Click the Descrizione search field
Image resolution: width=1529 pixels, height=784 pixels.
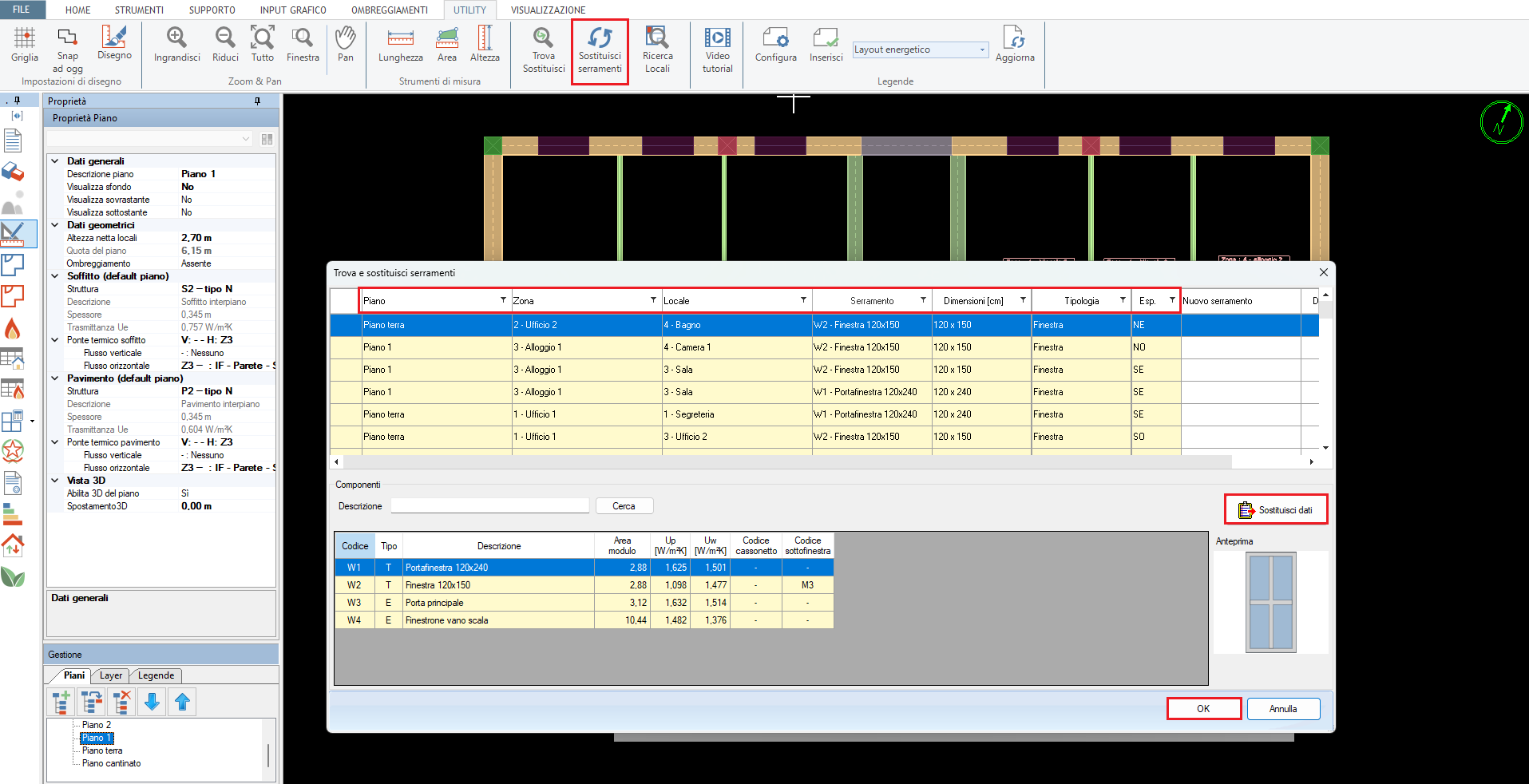(x=489, y=506)
